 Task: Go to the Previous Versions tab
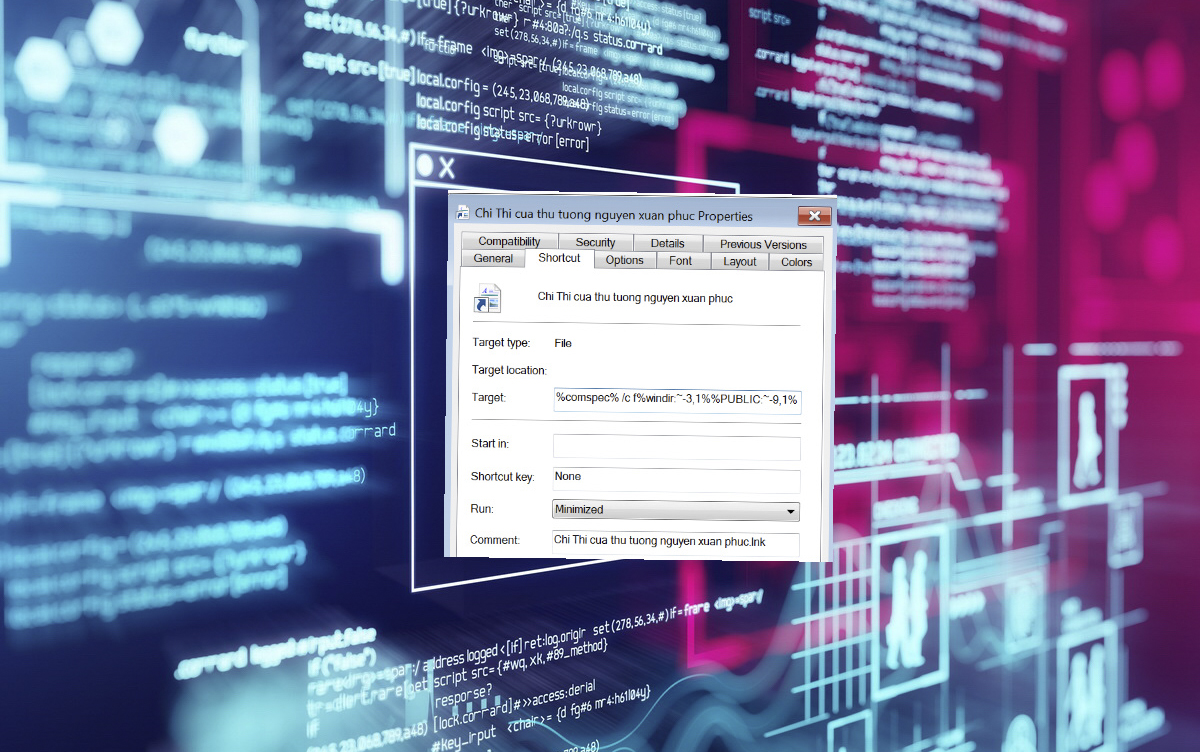[763, 244]
